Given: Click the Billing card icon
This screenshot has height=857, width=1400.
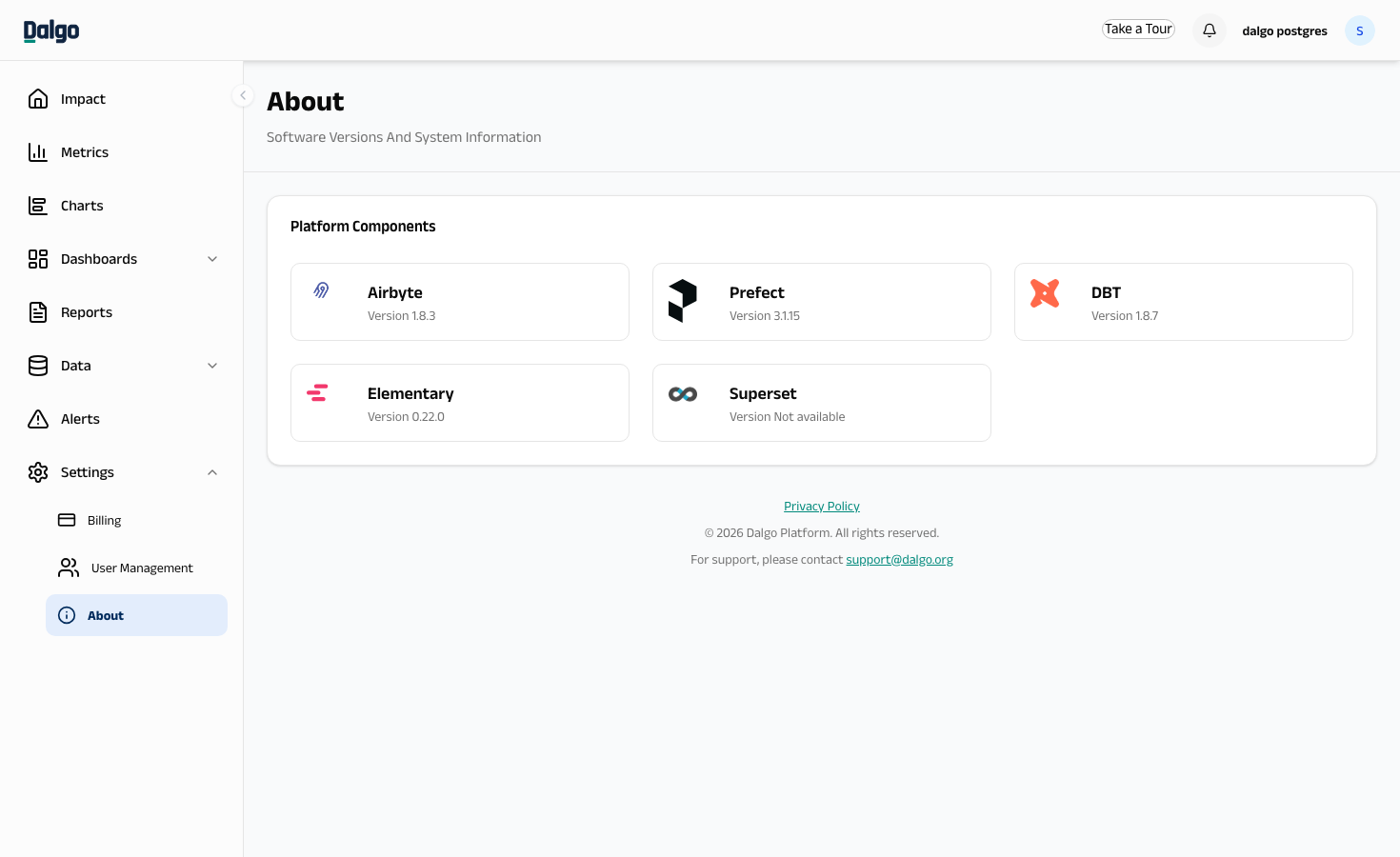Looking at the screenshot, I should point(67,520).
